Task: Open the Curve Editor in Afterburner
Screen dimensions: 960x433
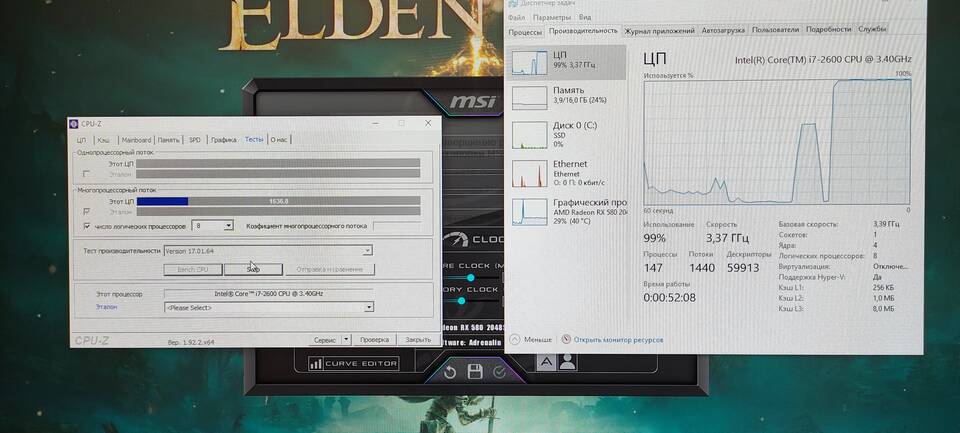Action: pyautogui.click(x=354, y=364)
